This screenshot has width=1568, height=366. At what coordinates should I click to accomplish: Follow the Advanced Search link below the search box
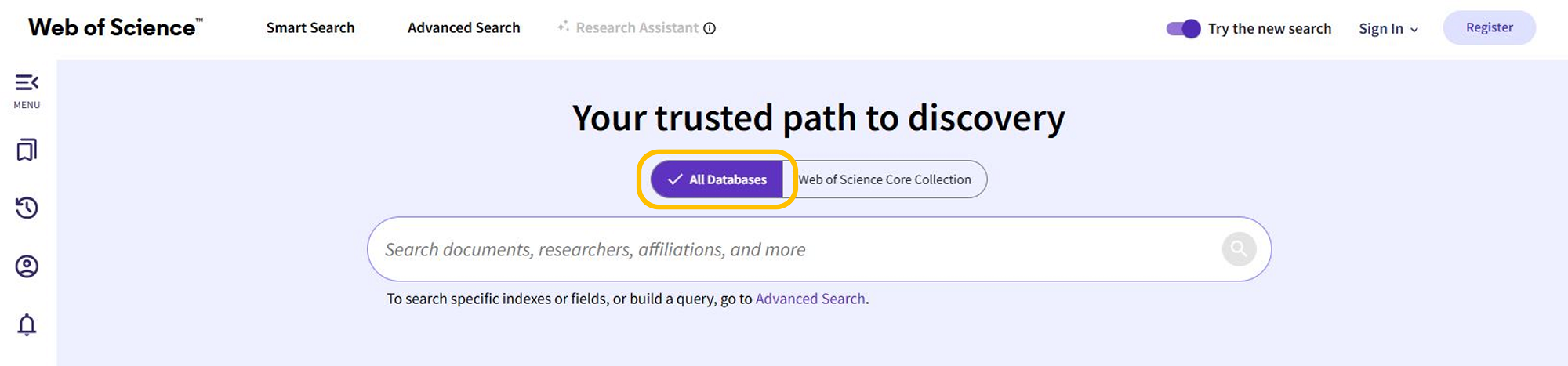[810, 299]
